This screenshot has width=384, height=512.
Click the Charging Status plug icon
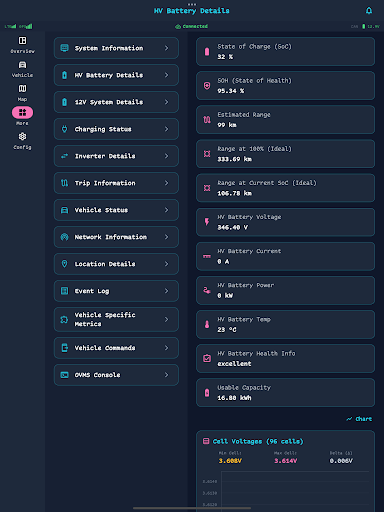tap(64, 129)
